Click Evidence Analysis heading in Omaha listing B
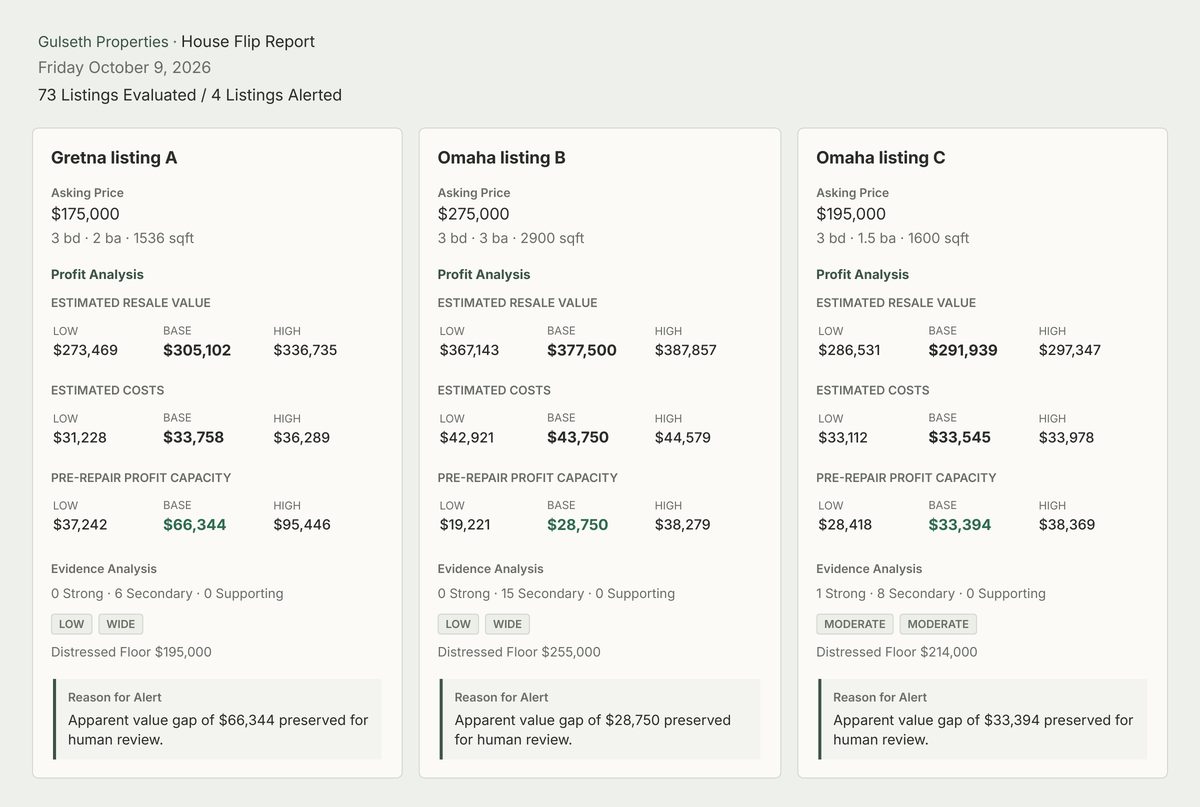This screenshot has width=1200, height=807. click(491, 569)
